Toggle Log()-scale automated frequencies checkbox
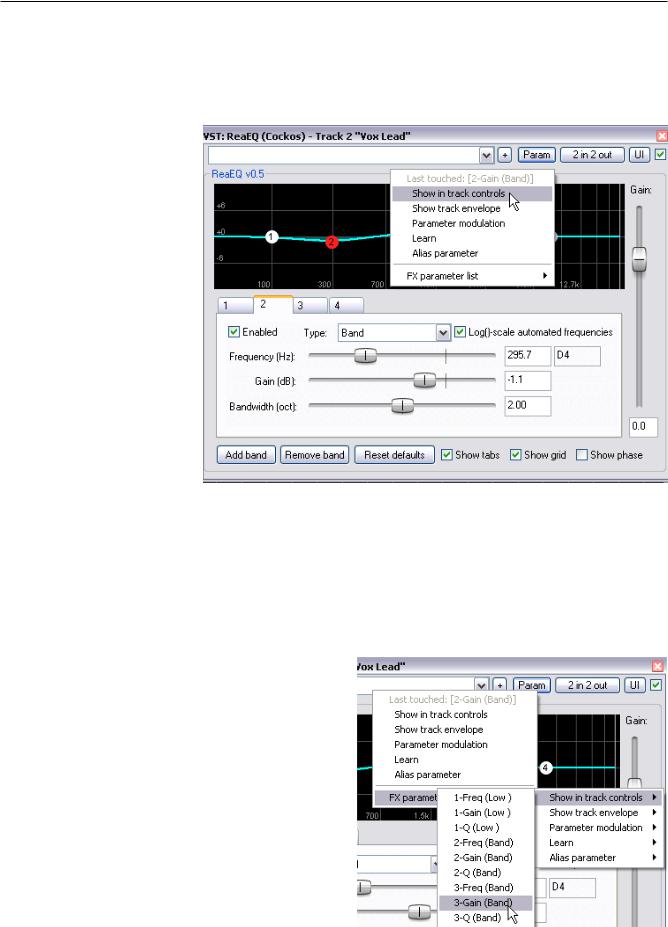The height and width of the screenshot is (927, 668). (460, 332)
